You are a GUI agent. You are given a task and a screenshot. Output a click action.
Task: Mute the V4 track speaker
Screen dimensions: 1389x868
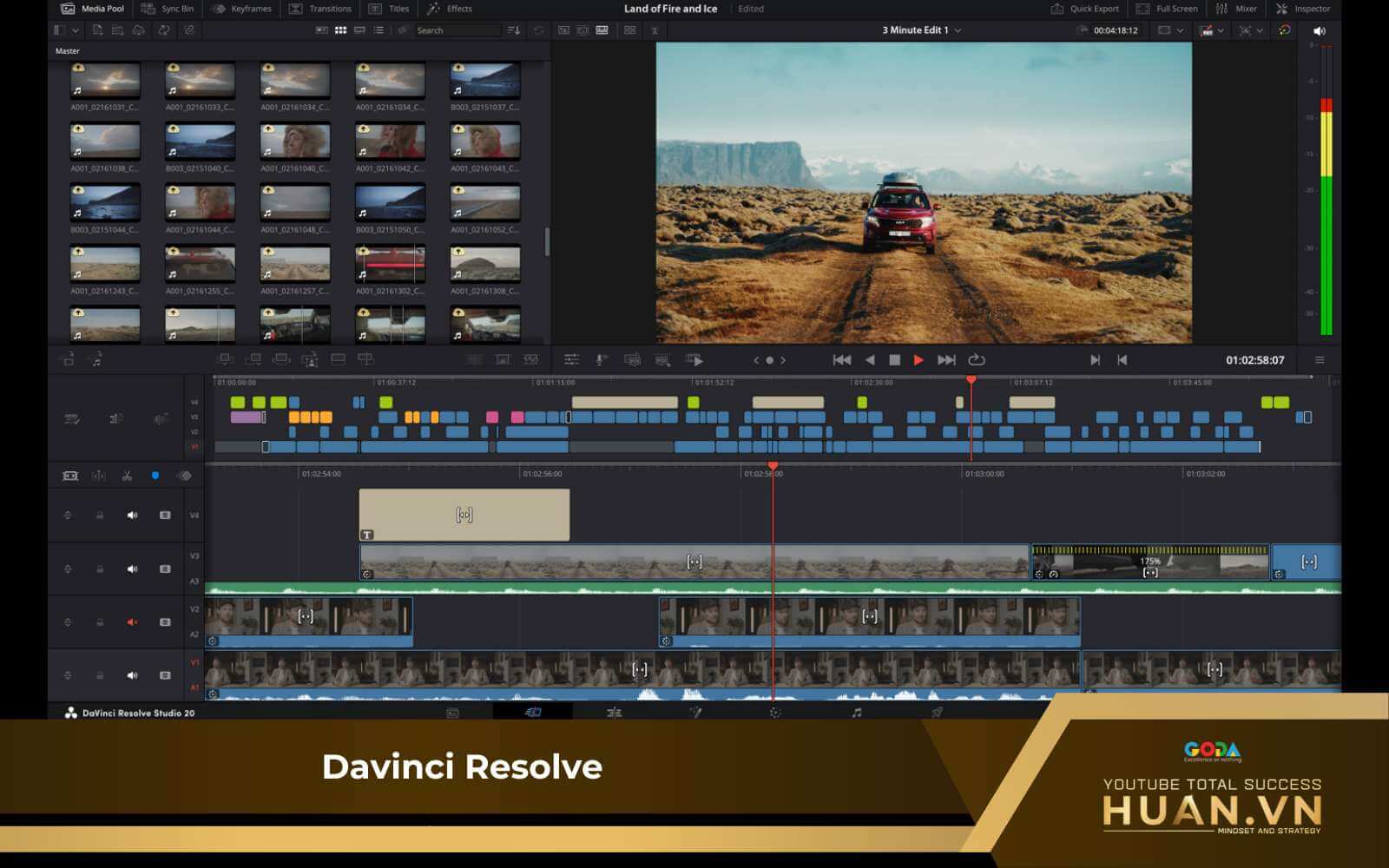tap(132, 516)
